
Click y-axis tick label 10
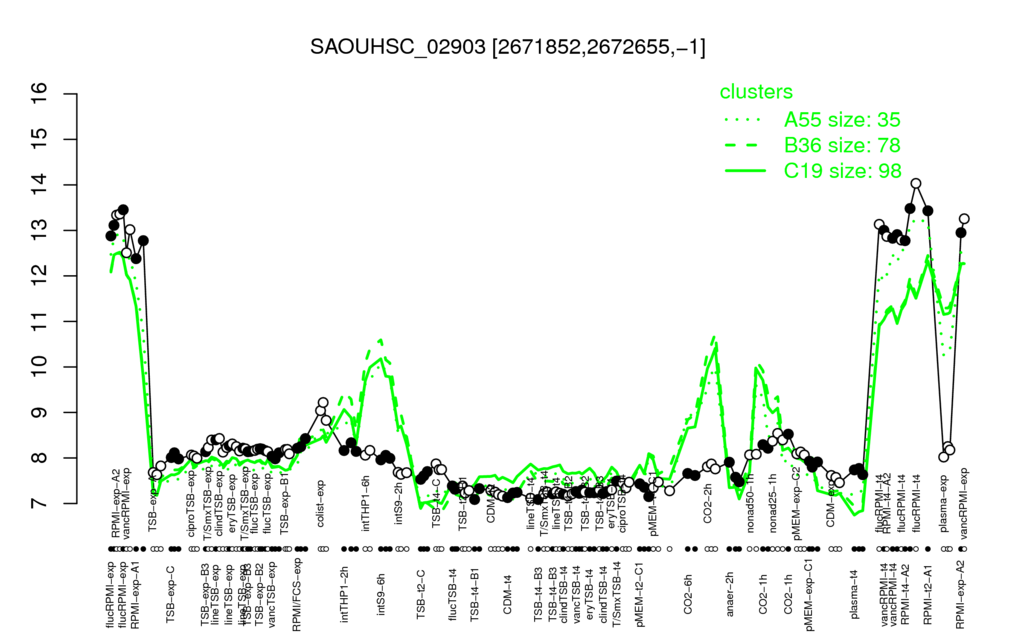click(40, 367)
